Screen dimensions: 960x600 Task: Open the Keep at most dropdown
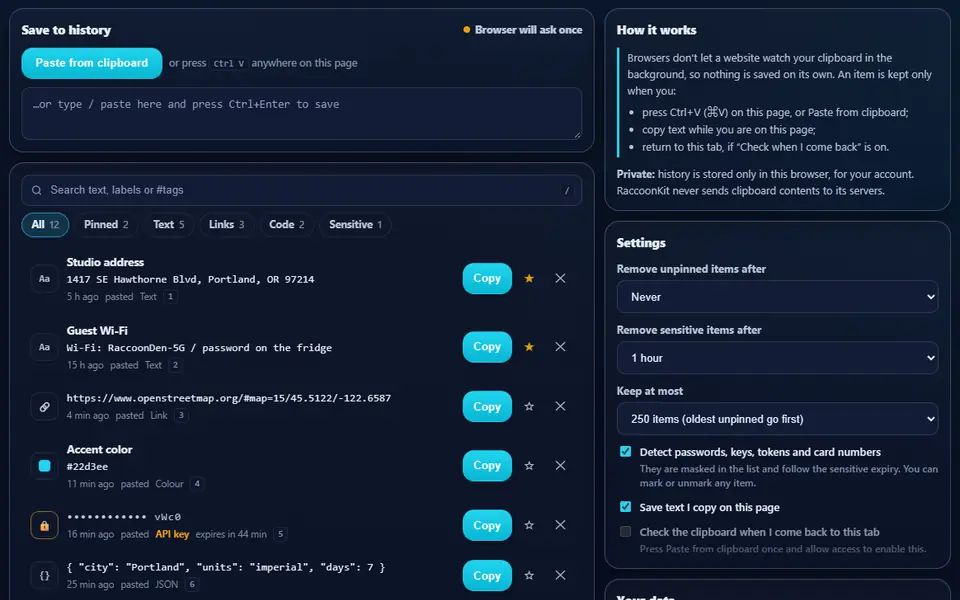coord(778,419)
